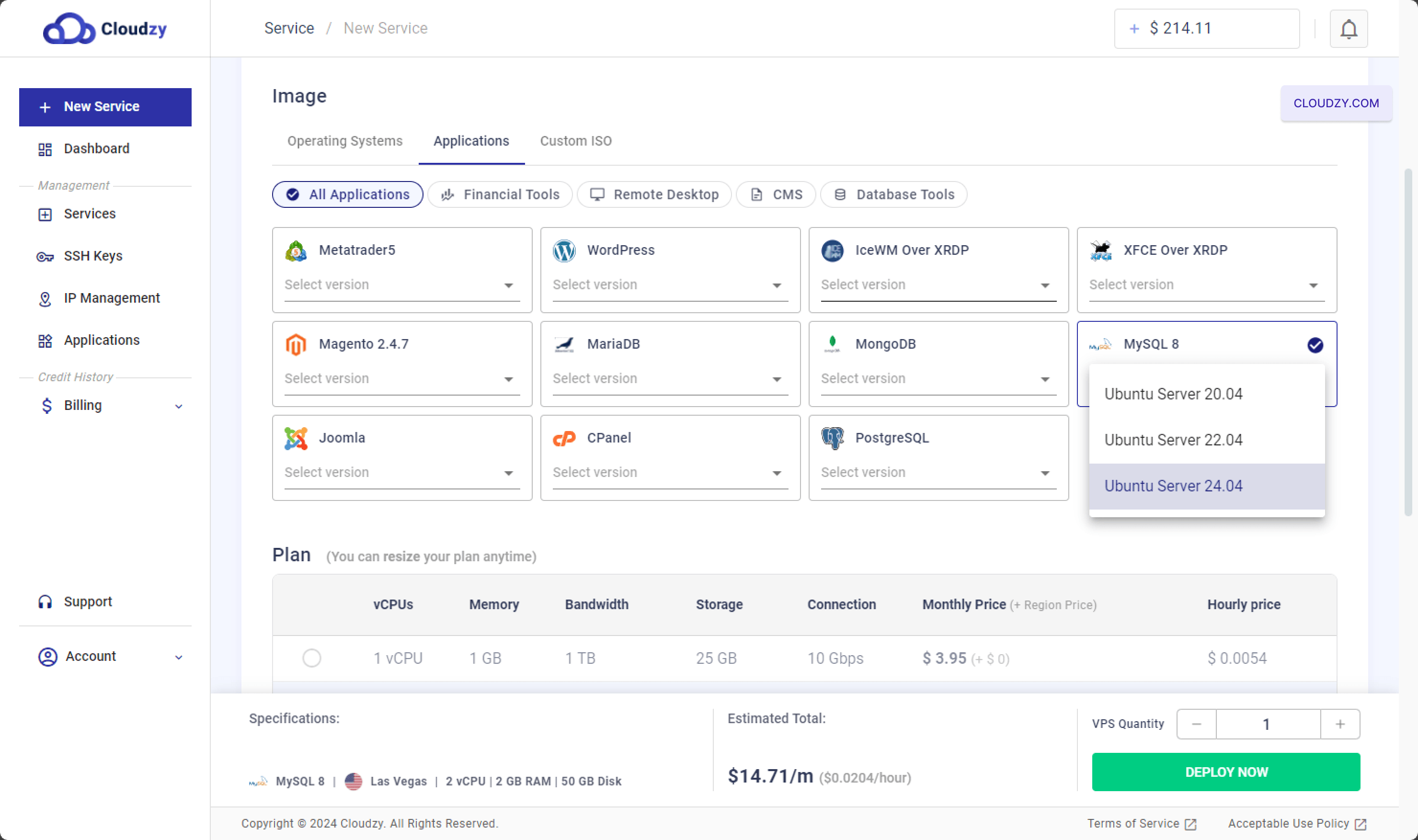Click the Metatrader5 app icon
This screenshot has width=1418, height=840.
(x=296, y=251)
